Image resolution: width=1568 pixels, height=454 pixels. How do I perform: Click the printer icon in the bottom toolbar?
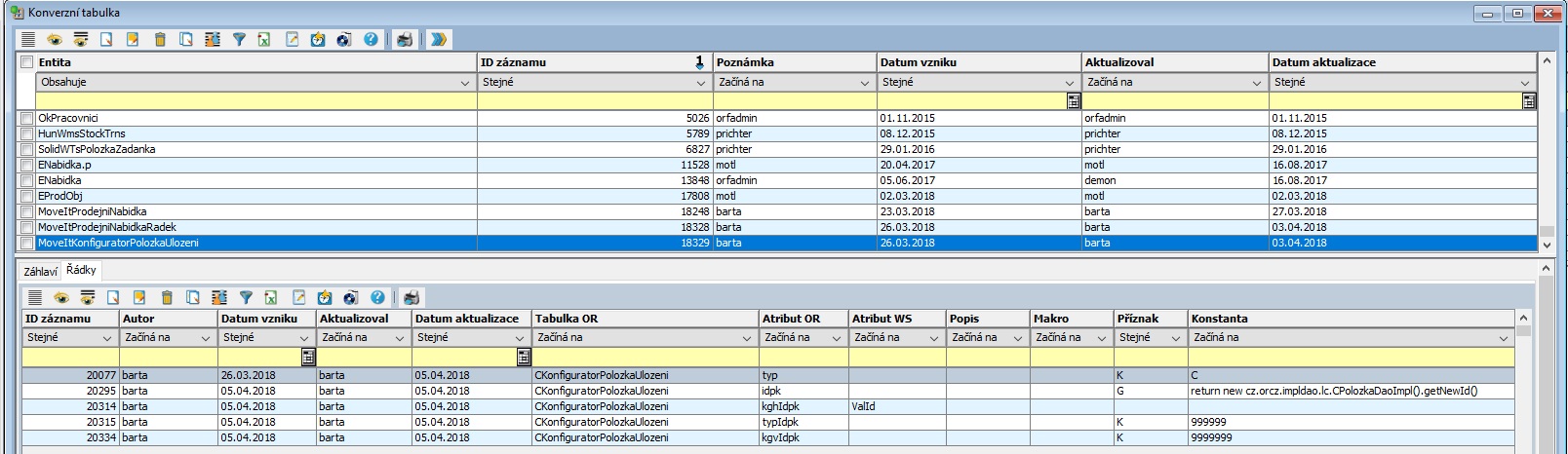tap(412, 298)
